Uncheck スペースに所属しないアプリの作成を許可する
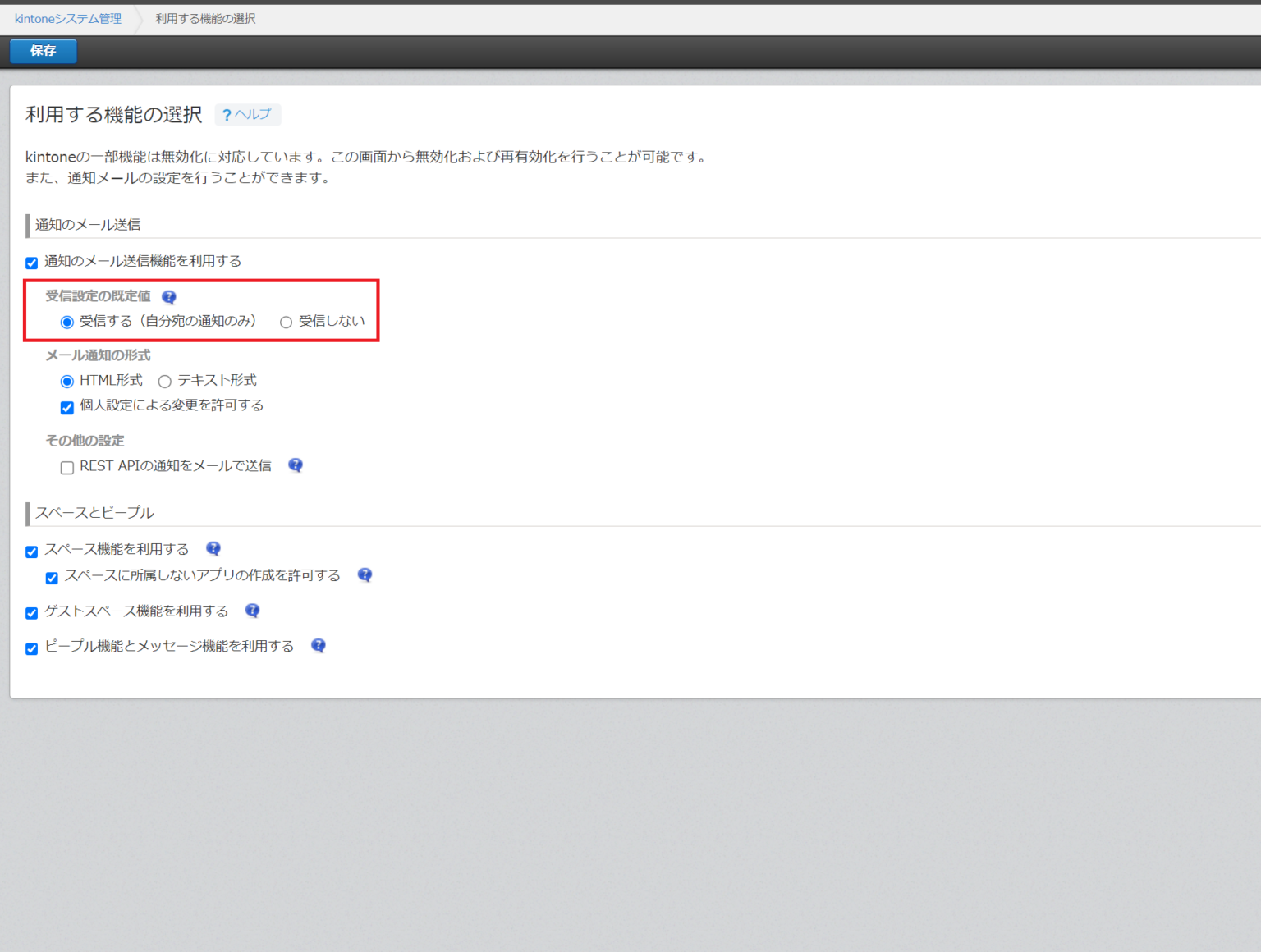 (52, 578)
